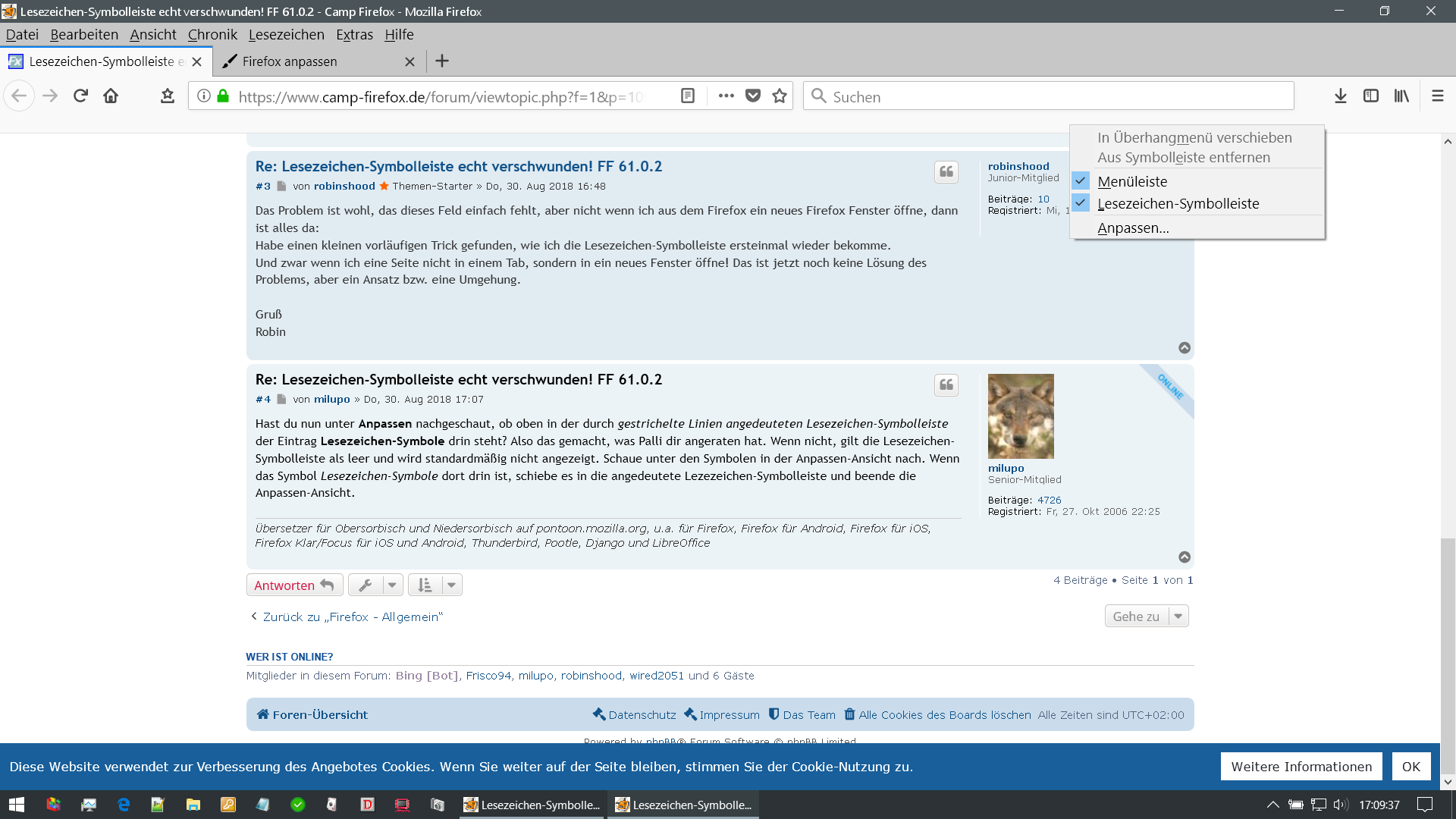This screenshot has height=819, width=1456.
Task: Reload the current page
Action: coord(81,96)
